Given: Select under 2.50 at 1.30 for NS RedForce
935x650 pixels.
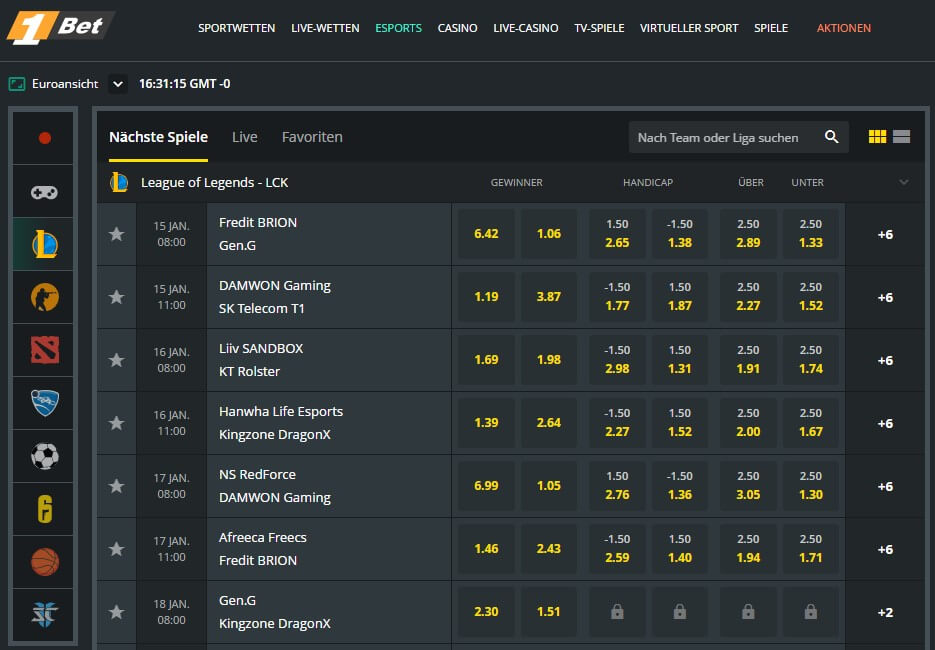Looking at the screenshot, I should 810,485.
